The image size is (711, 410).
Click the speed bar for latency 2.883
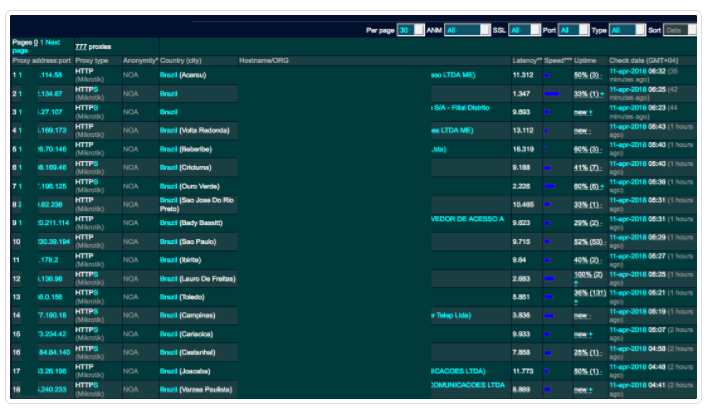point(549,278)
